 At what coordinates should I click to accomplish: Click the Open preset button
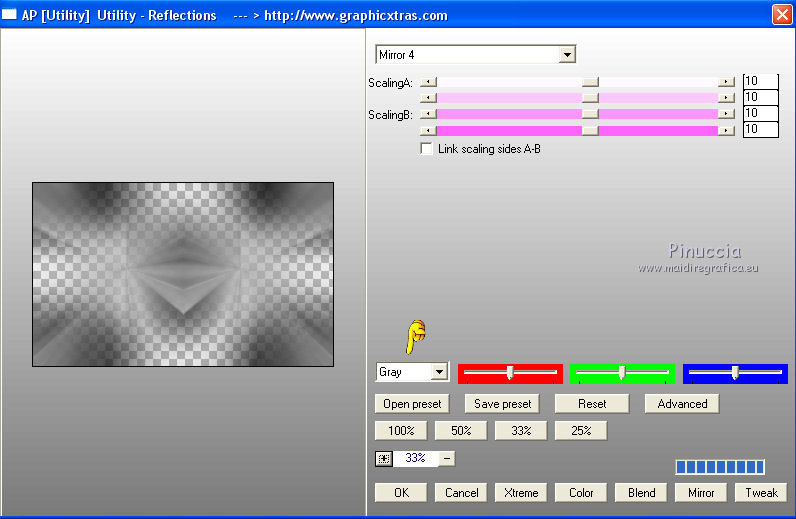(412, 404)
